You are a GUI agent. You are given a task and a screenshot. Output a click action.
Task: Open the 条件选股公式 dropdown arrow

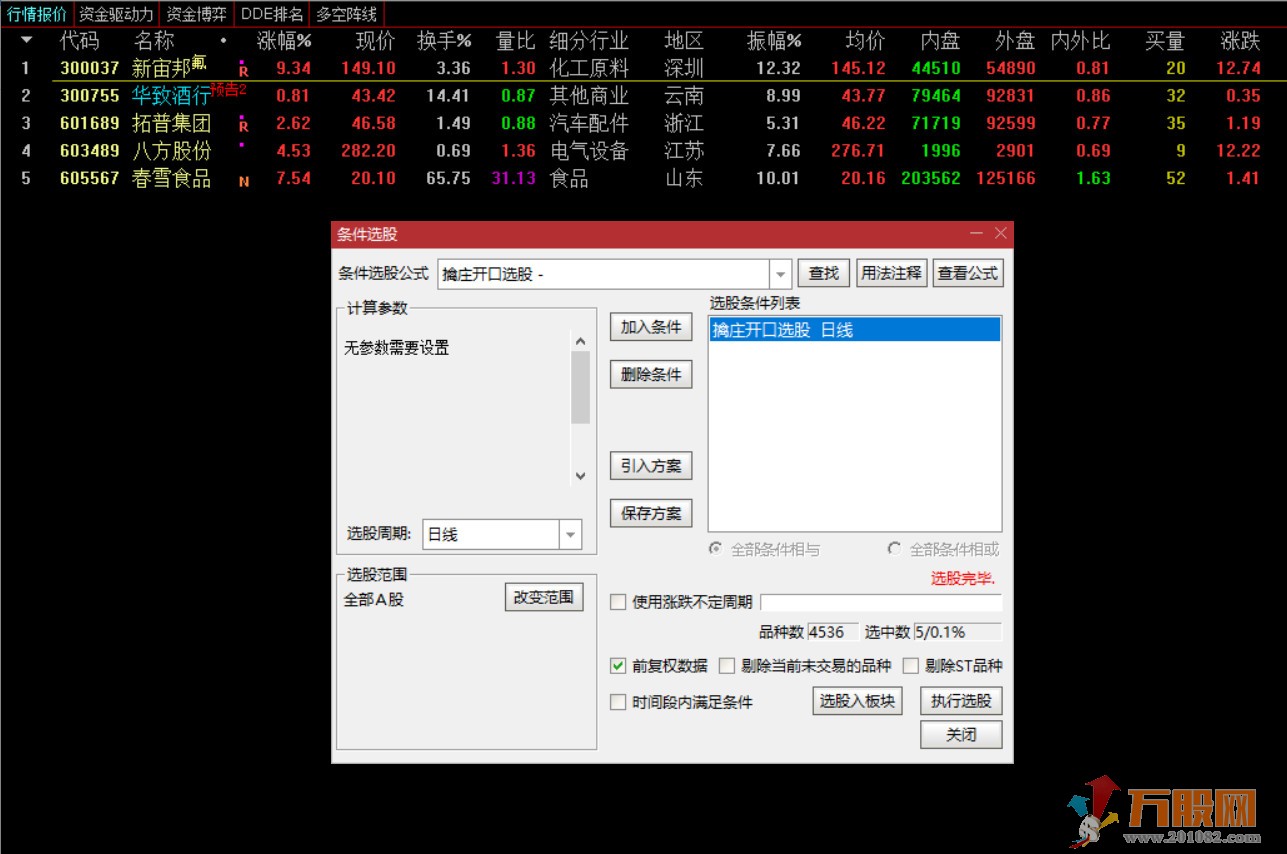click(x=780, y=274)
